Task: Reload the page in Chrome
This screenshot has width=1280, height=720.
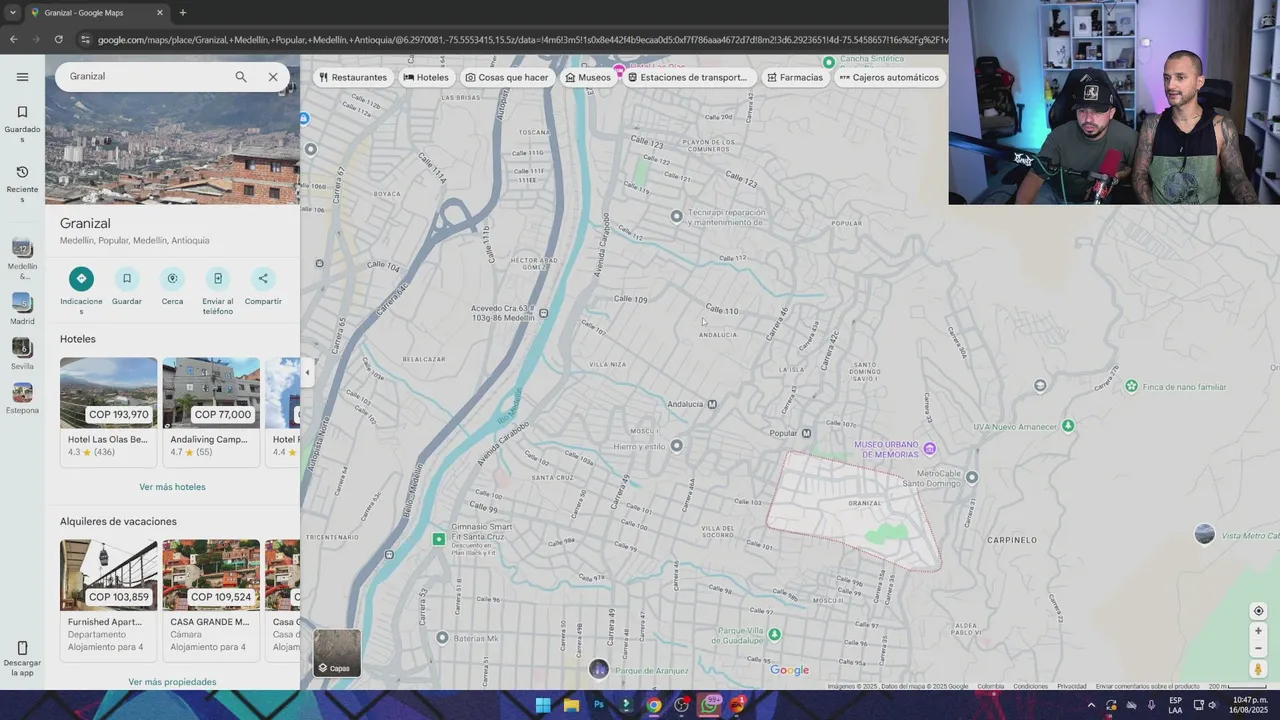Action: [x=59, y=39]
